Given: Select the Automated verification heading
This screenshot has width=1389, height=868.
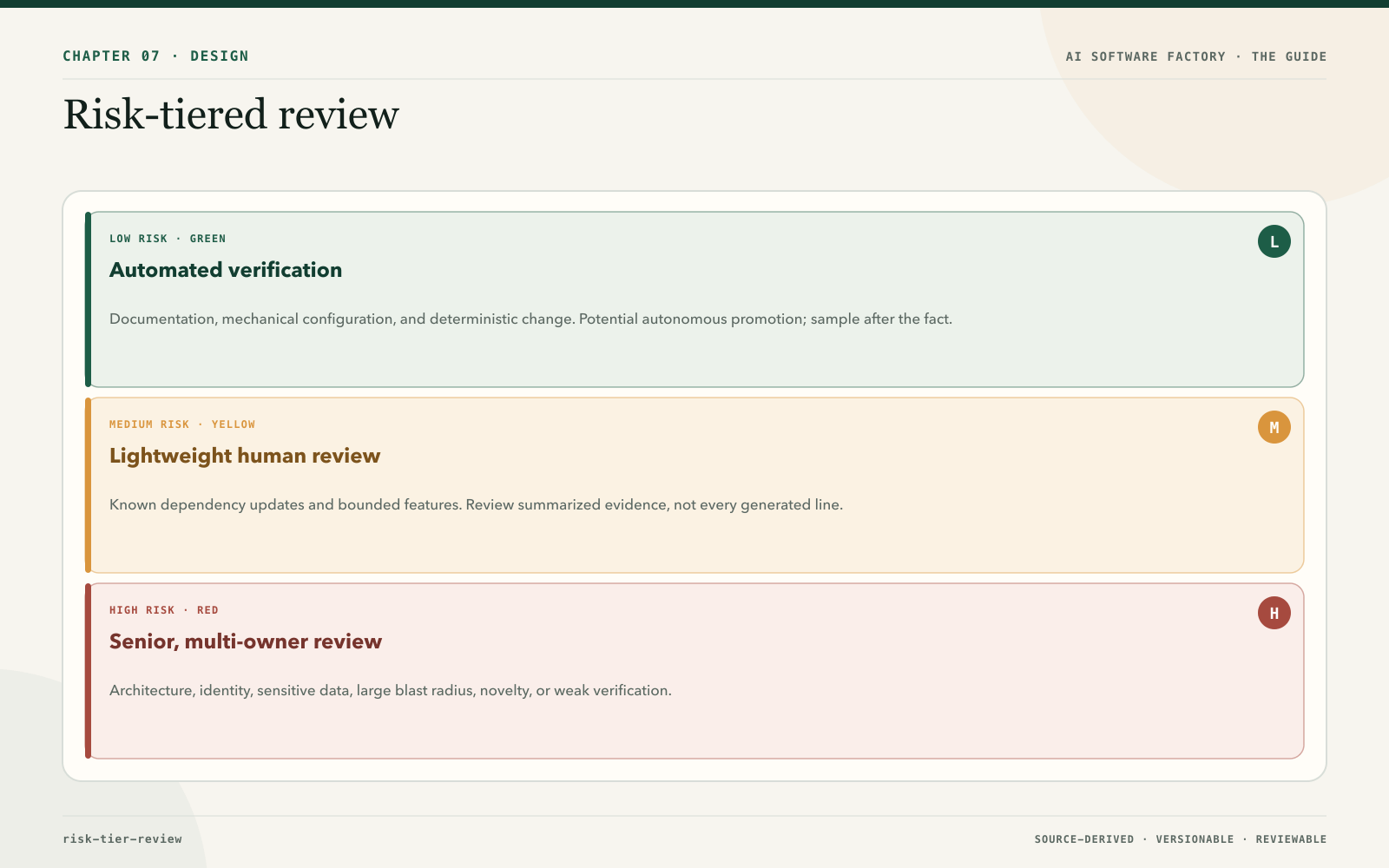Looking at the screenshot, I should [x=226, y=270].
